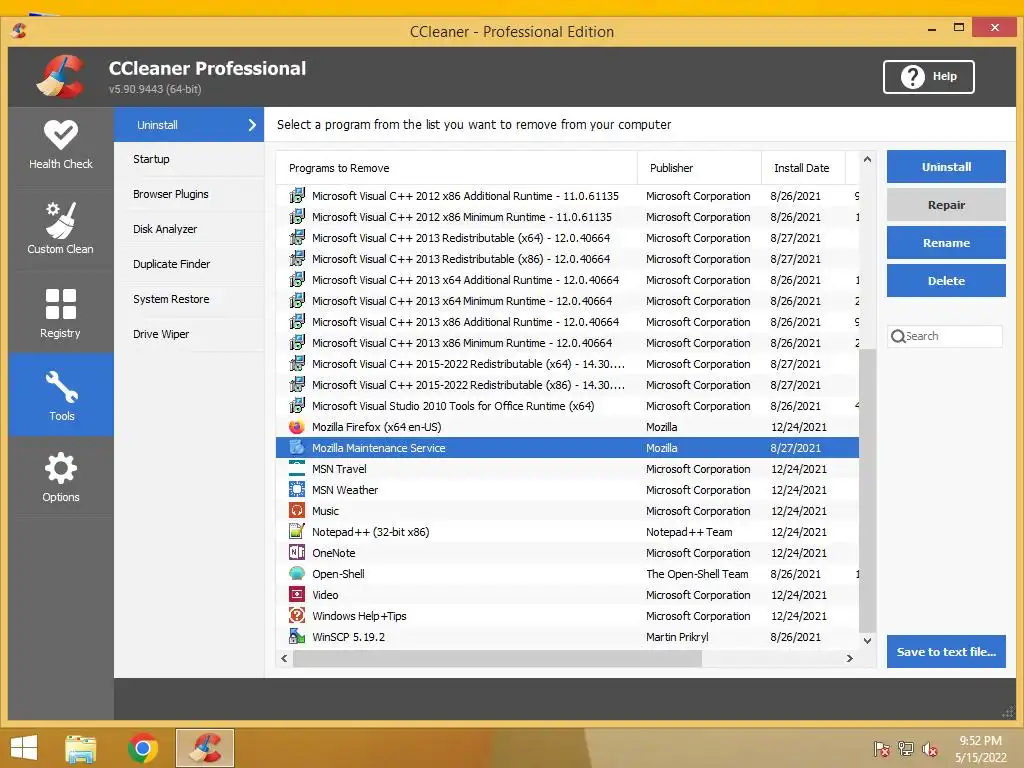The image size is (1024, 768).
Task: Click the Windows Help+Tips name
Action: (359, 616)
